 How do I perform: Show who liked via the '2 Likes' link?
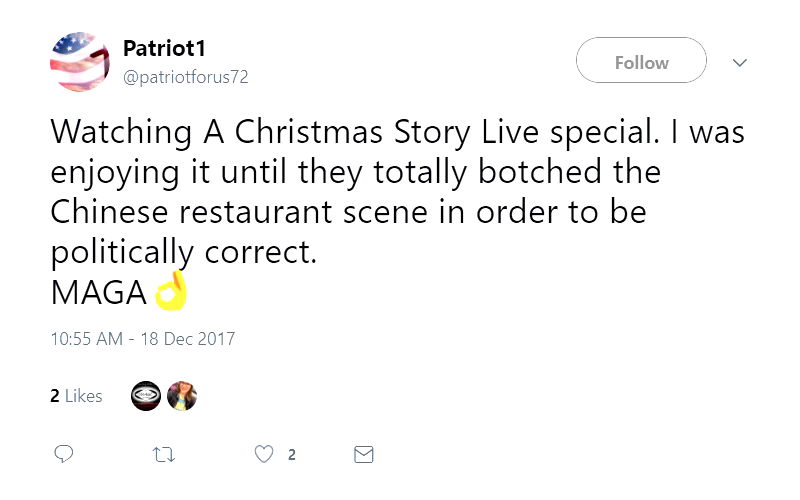point(76,396)
